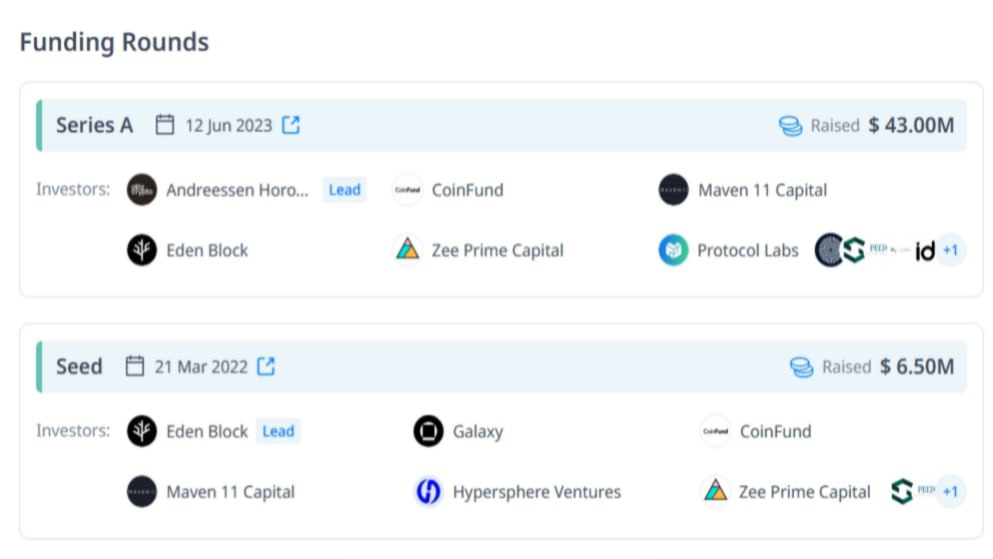Select the Series A round title

point(94,125)
